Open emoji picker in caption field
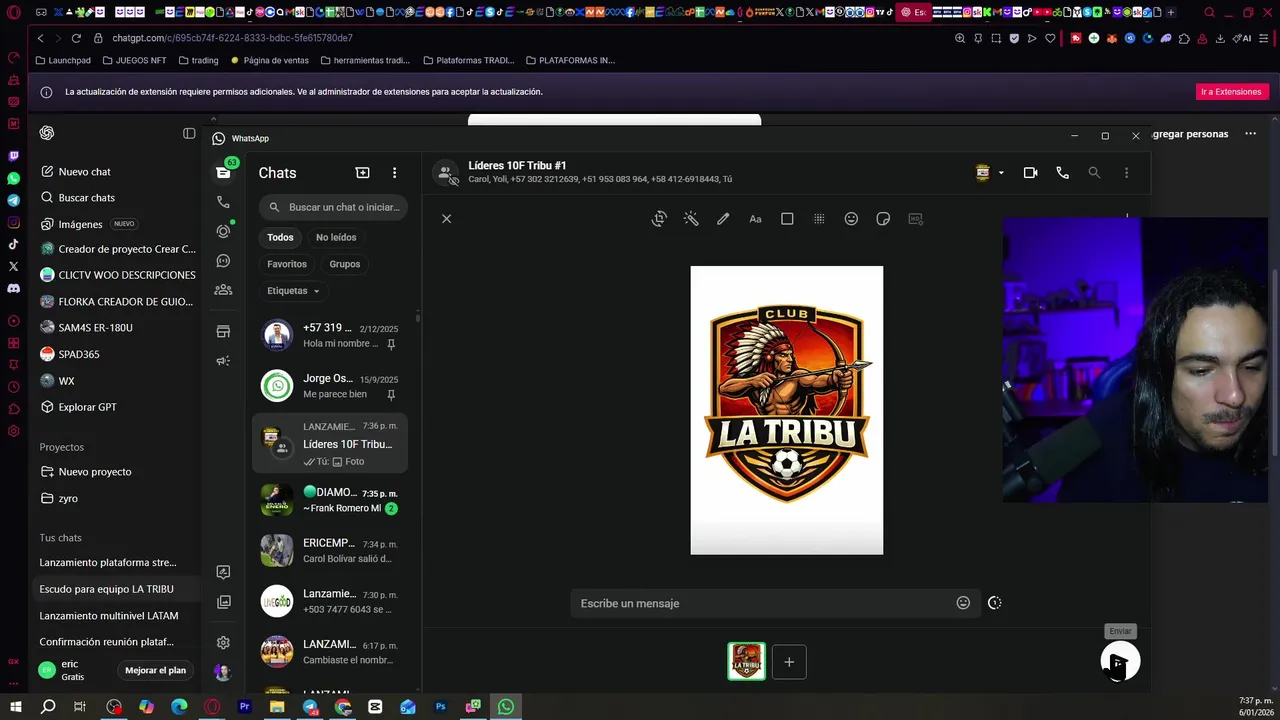1280x720 pixels. click(x=963, y=603)
